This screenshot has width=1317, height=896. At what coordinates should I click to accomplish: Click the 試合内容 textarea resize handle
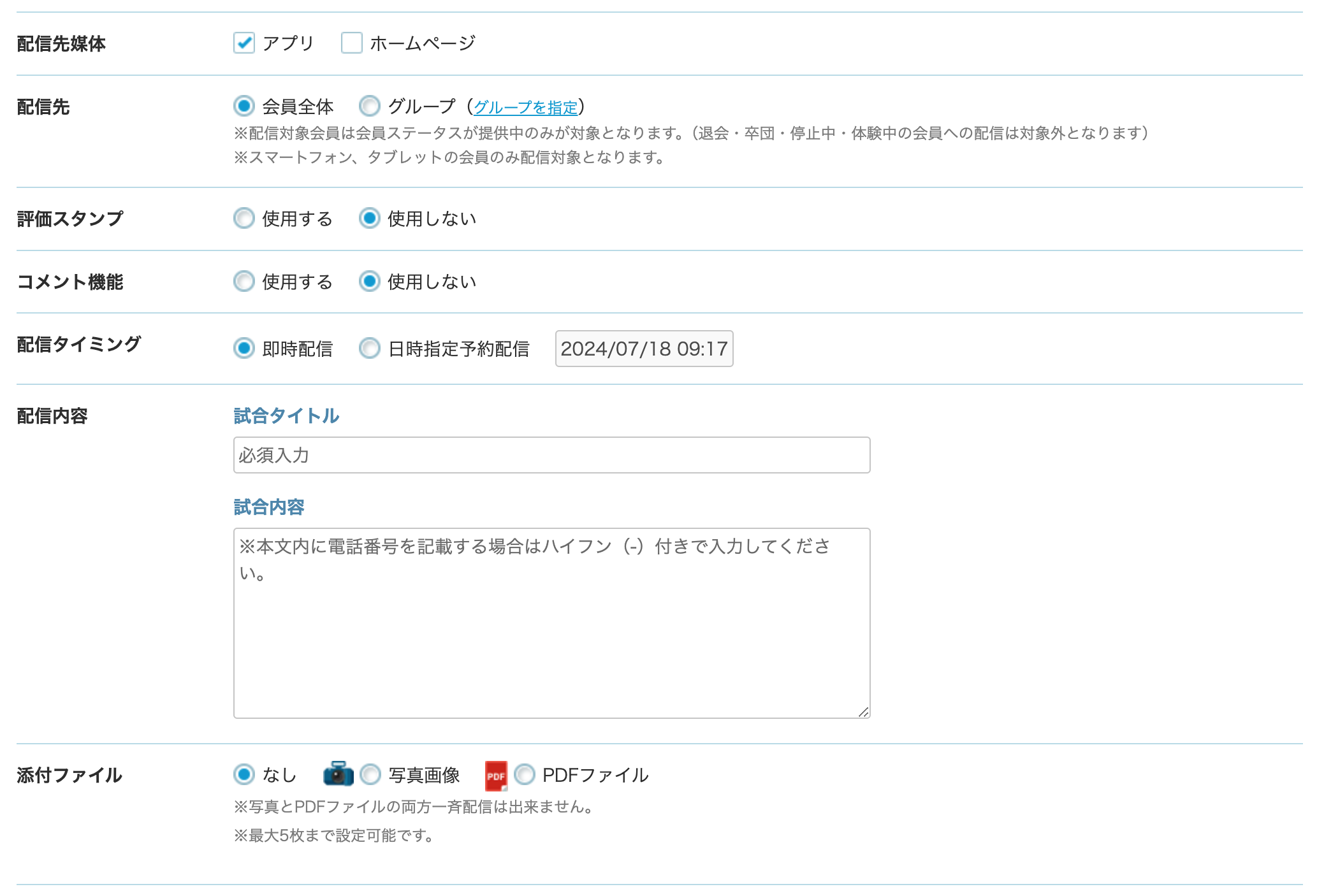pyautogui.click(x=864, y=712)
